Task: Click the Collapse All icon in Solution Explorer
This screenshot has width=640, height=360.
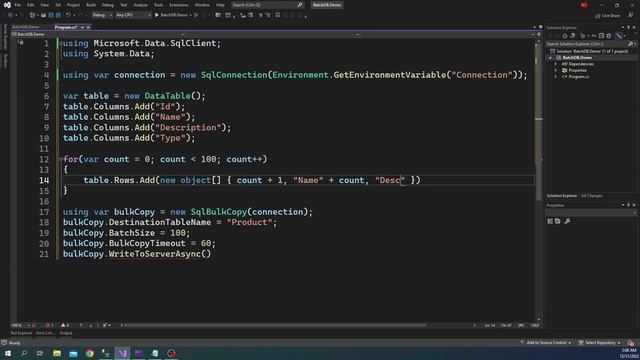Action: tap(601, 36)
